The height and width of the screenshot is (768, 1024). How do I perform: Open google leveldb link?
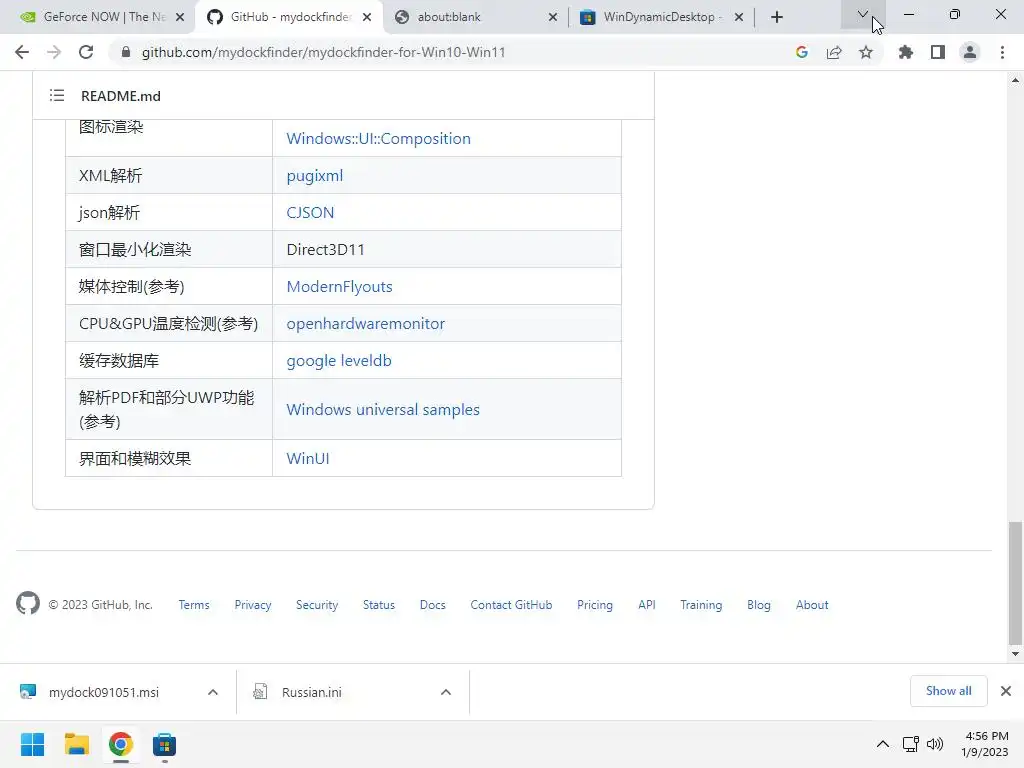click(339, 360)
